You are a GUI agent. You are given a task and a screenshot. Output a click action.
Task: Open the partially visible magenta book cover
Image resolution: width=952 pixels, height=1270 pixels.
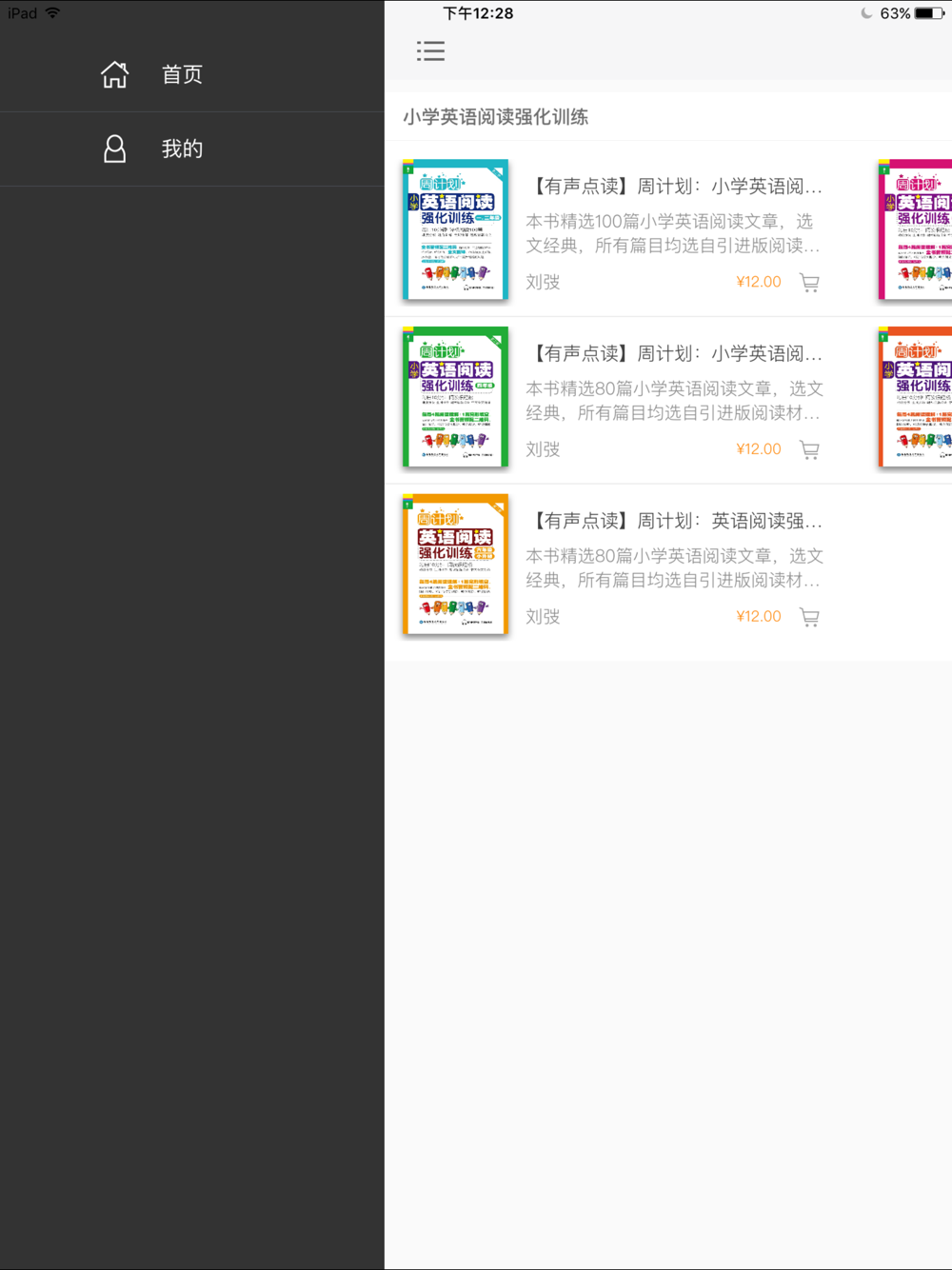915,229
